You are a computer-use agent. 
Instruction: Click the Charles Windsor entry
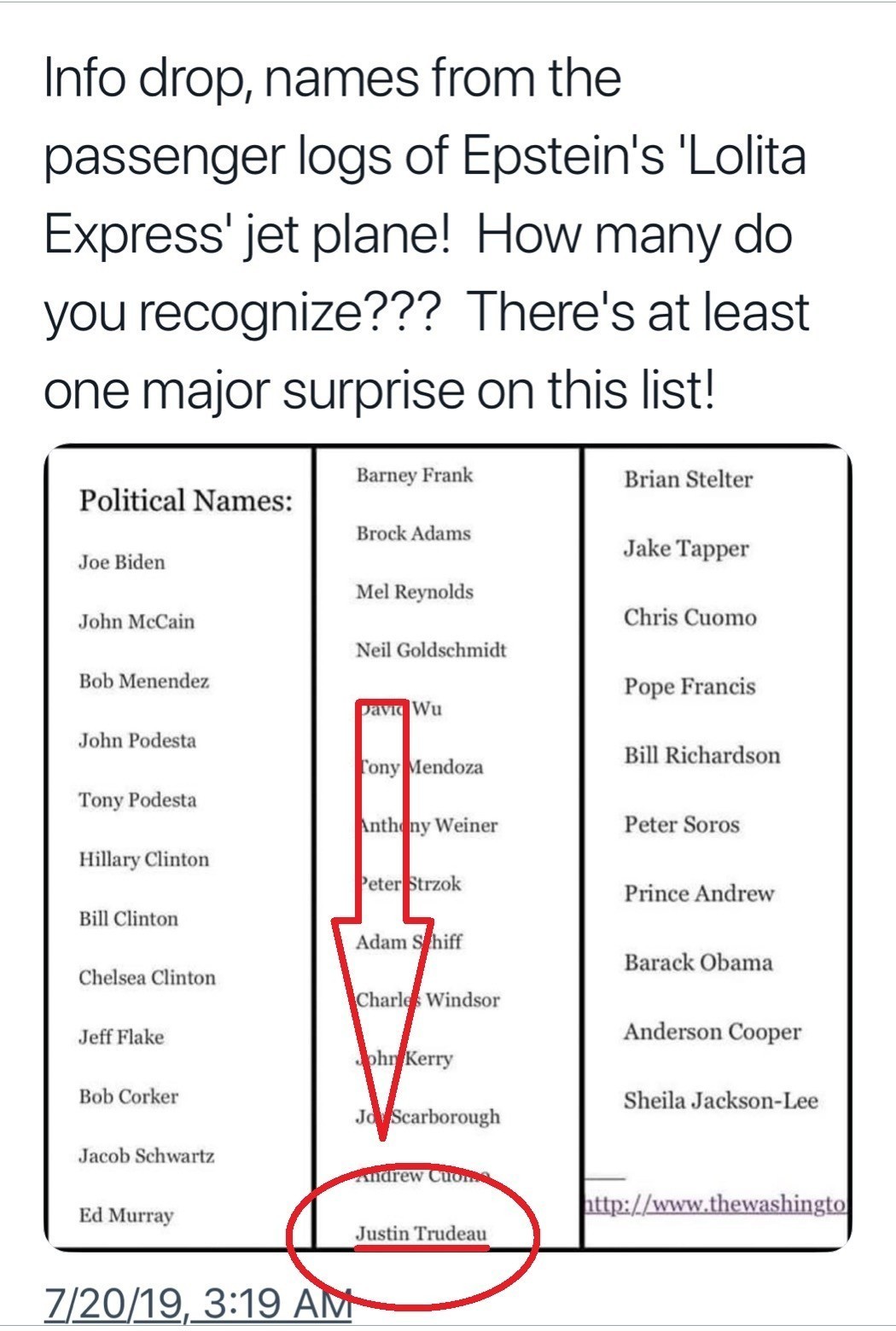click(428, 1000)
